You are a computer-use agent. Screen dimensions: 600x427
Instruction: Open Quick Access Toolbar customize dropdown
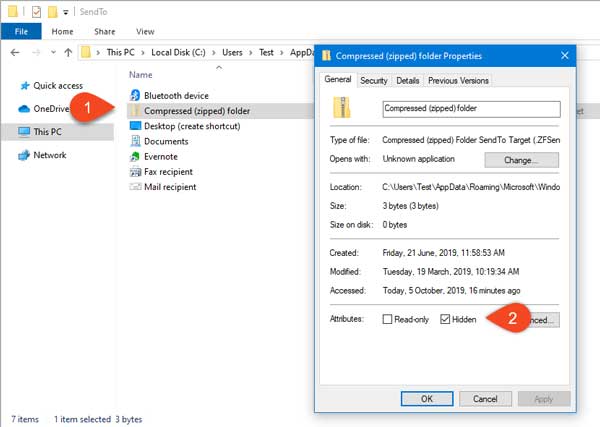coord(66,13)
